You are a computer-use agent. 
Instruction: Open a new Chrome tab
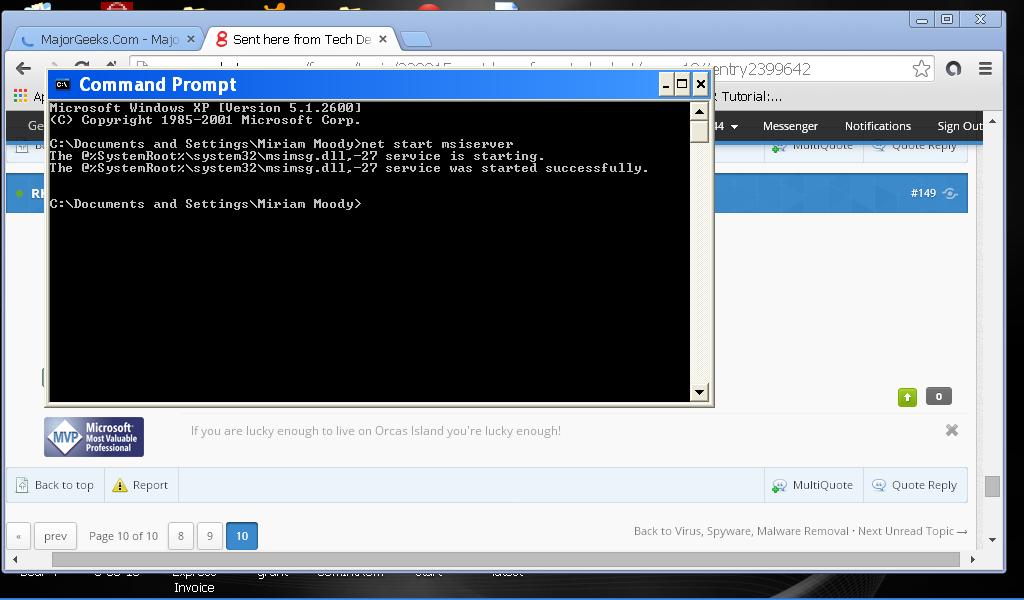416,40
